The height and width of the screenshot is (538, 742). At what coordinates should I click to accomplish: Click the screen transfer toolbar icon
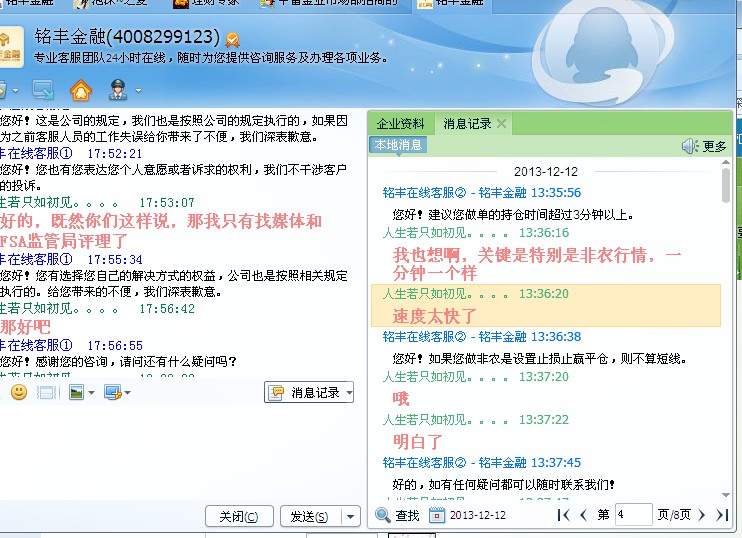click(x=43, y=90)
